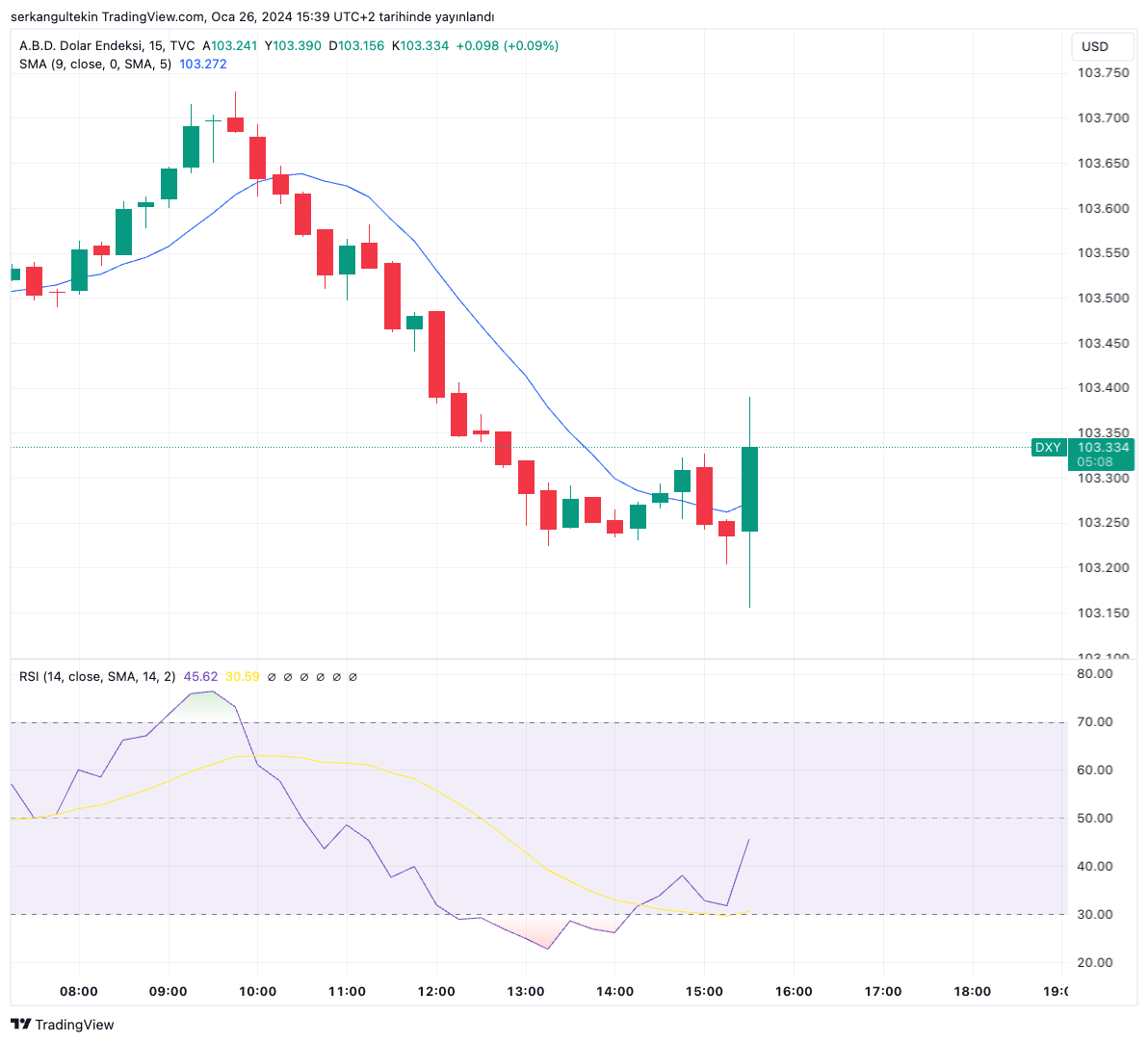The height and width of the screenshot is (1043, 1148).
Task: Click the purple RSI value 45.62
Action: click(200, 677)
